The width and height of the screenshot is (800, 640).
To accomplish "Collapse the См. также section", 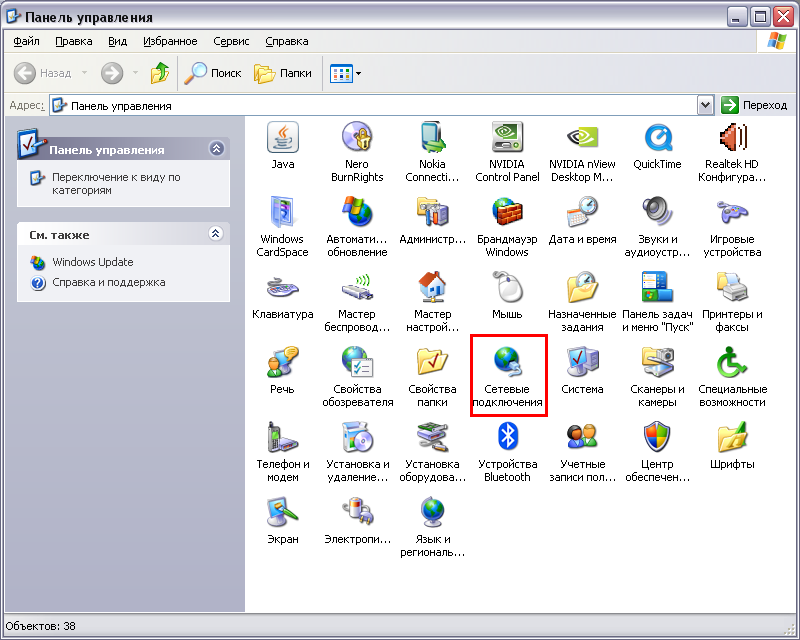I will coord(216,234).
